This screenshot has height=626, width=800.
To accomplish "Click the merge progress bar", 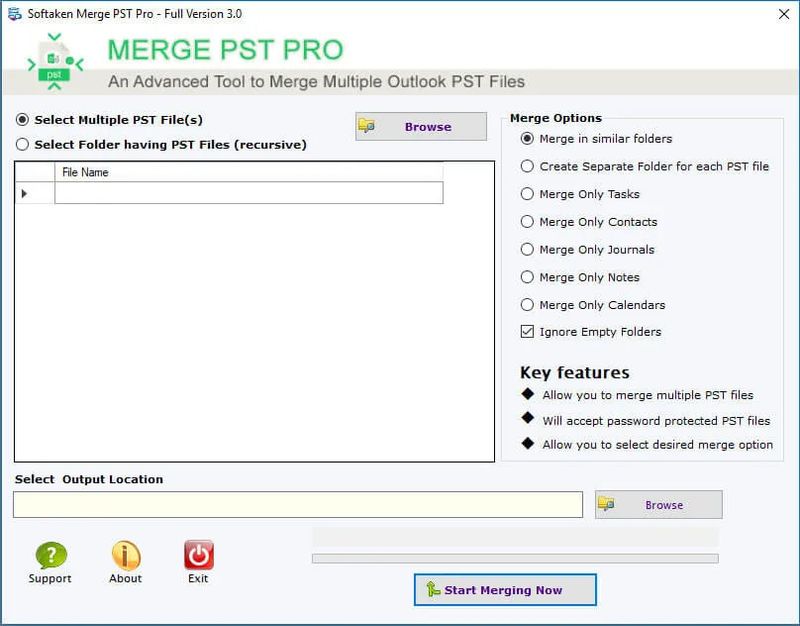I will [515, 559].
